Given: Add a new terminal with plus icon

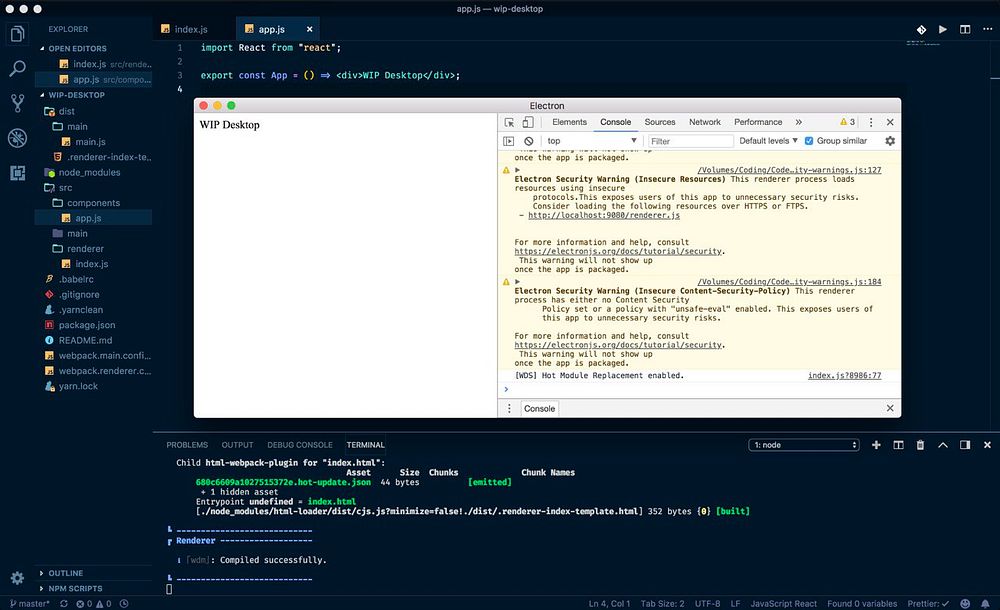Looking at the screenshot, I should (x=876, y=445).
